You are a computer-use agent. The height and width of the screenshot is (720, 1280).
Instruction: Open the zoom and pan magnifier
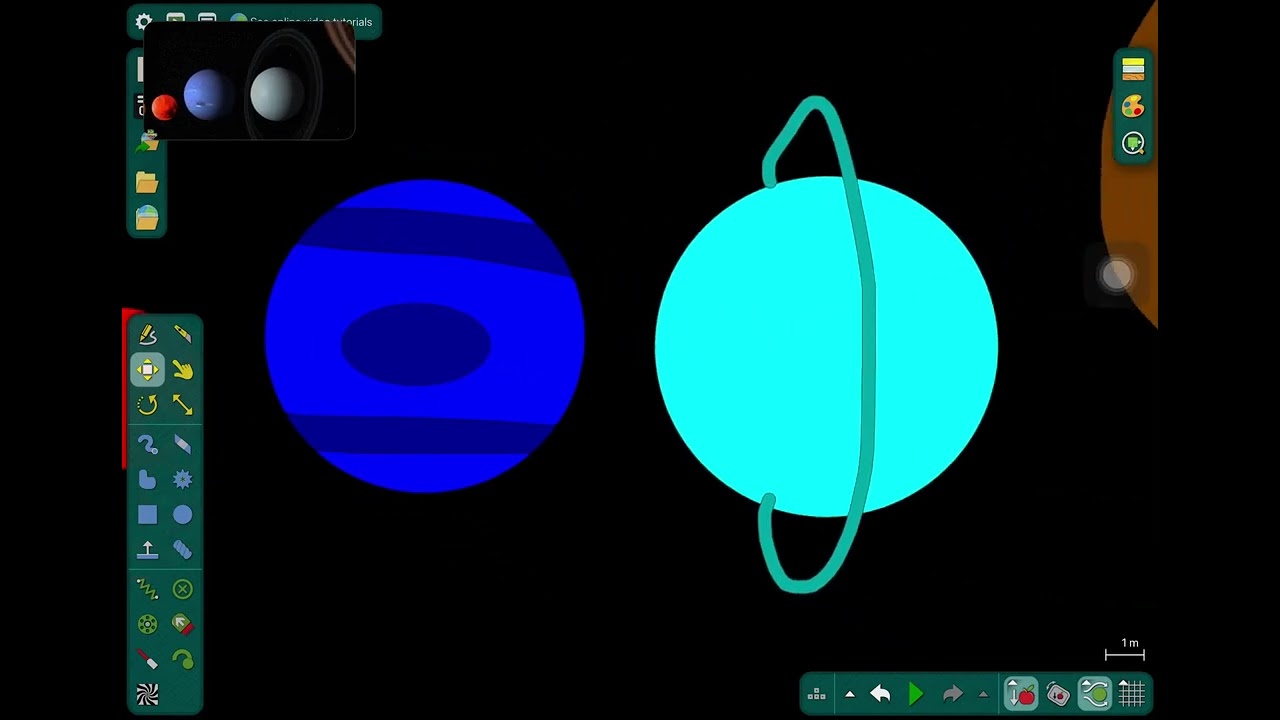click(x=1133, y=143)
